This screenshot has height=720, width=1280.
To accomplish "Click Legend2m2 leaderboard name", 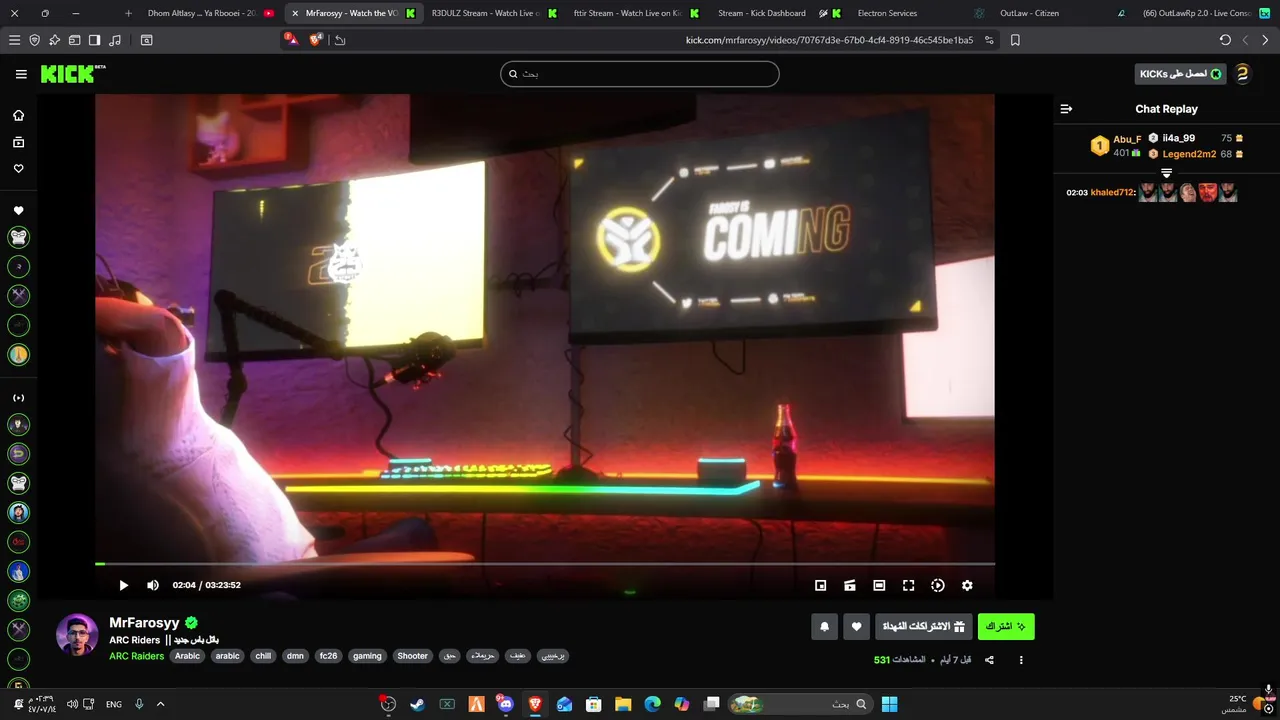I will click(1189, 154).
